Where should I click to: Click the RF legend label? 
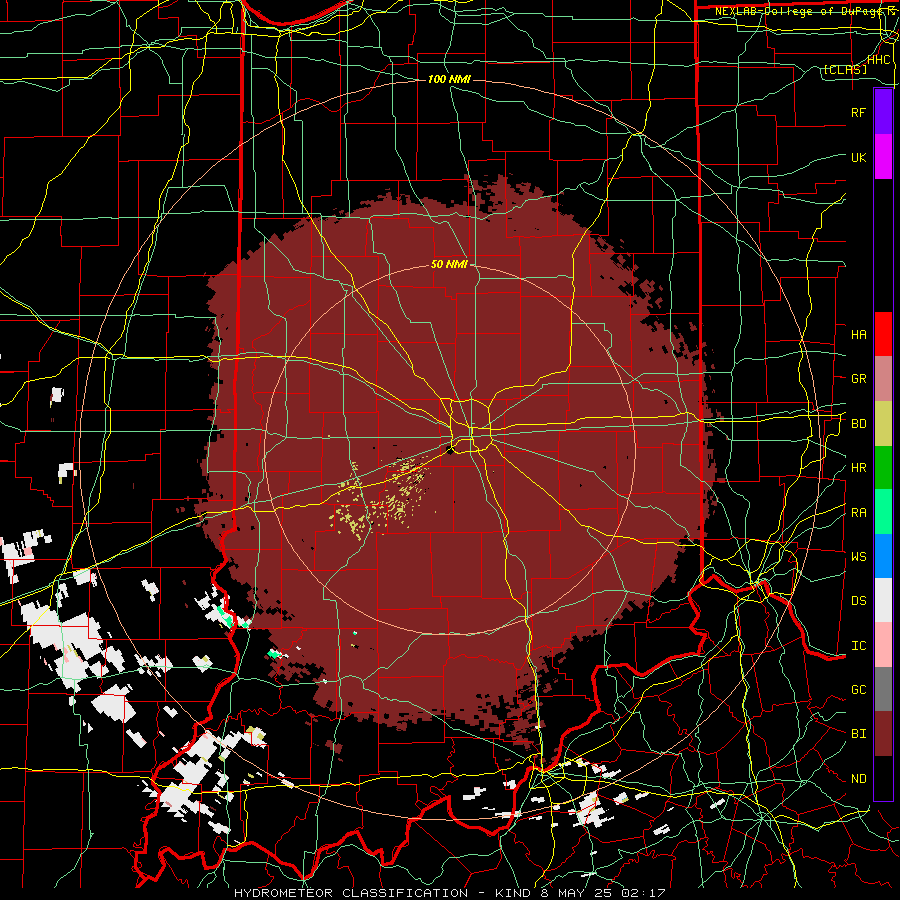[x=858, y=112]
